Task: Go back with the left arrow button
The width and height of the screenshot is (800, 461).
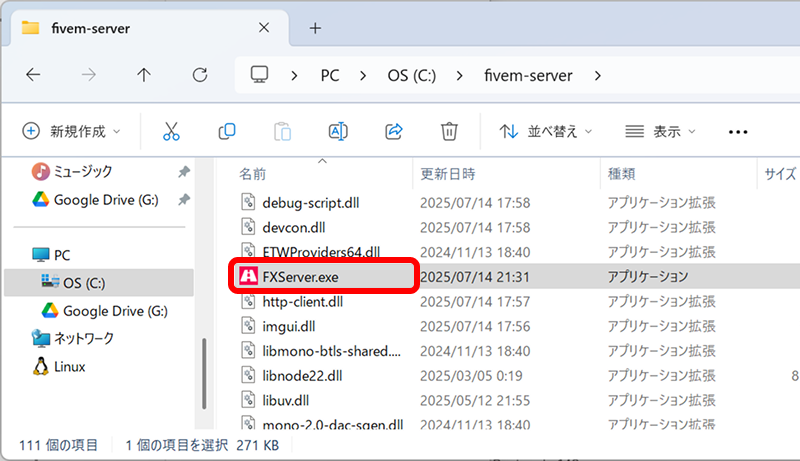Action: [33, 75]
